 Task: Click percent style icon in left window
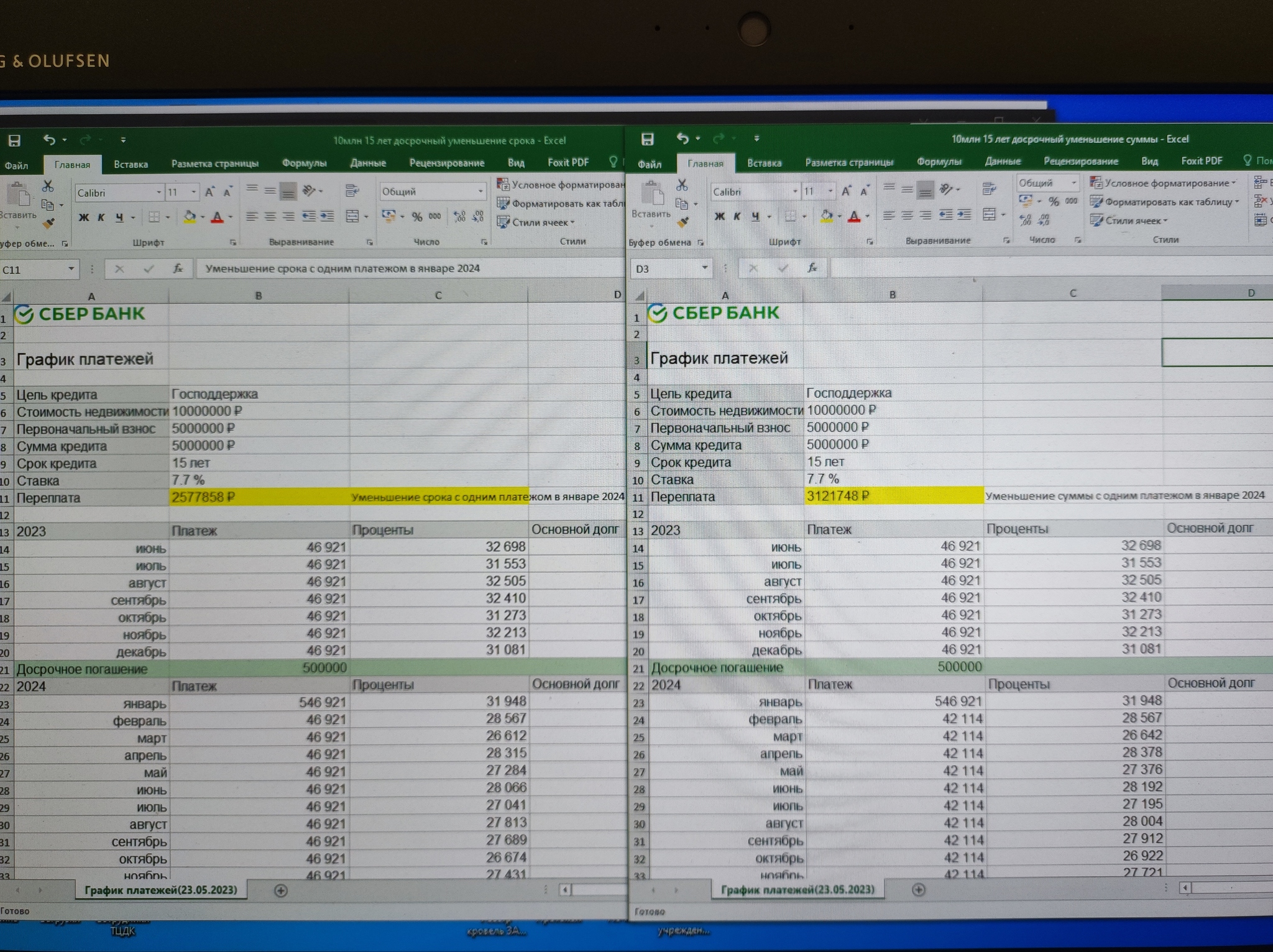pyautogui.click(x=417, y=216)
